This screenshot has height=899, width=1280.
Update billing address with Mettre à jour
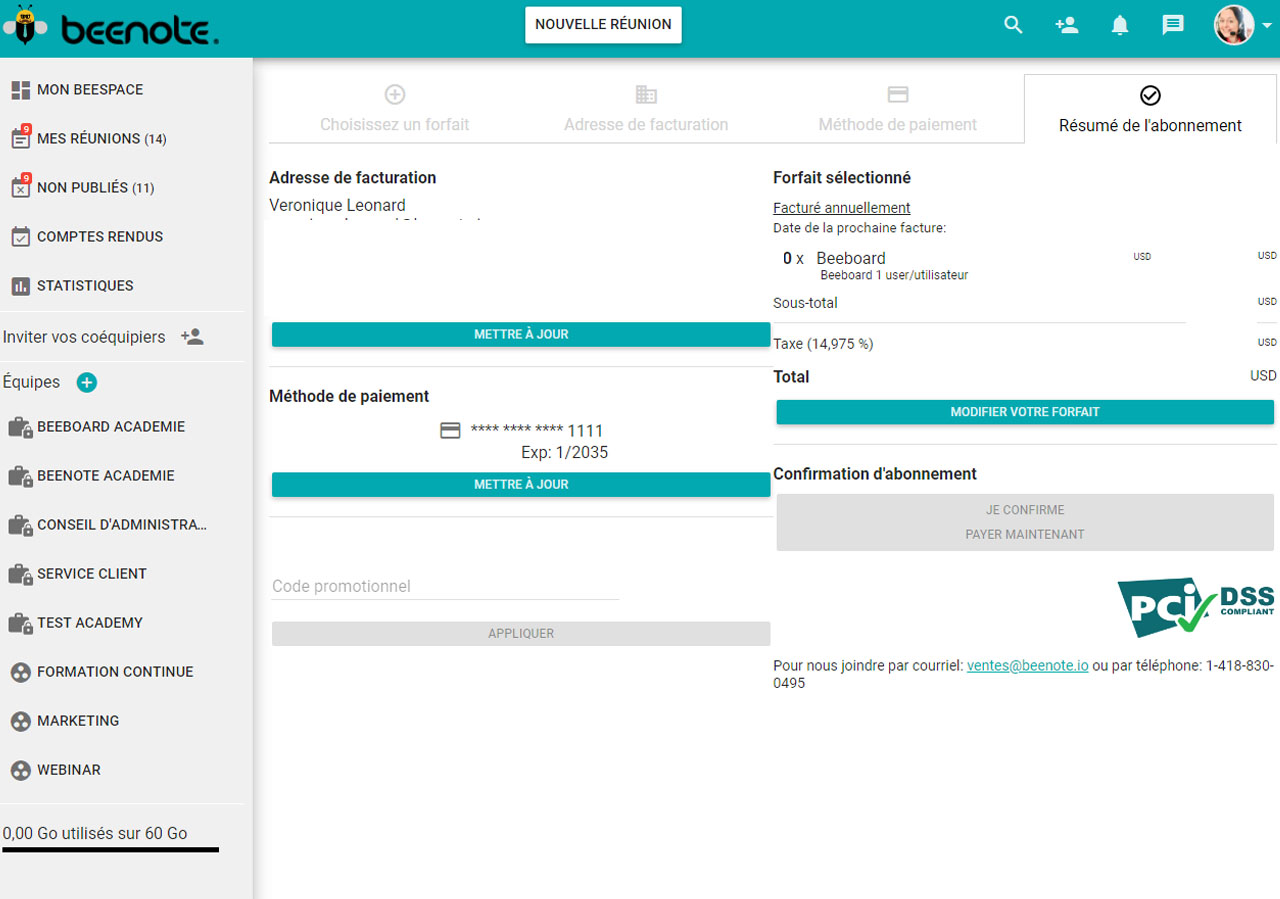521,334
